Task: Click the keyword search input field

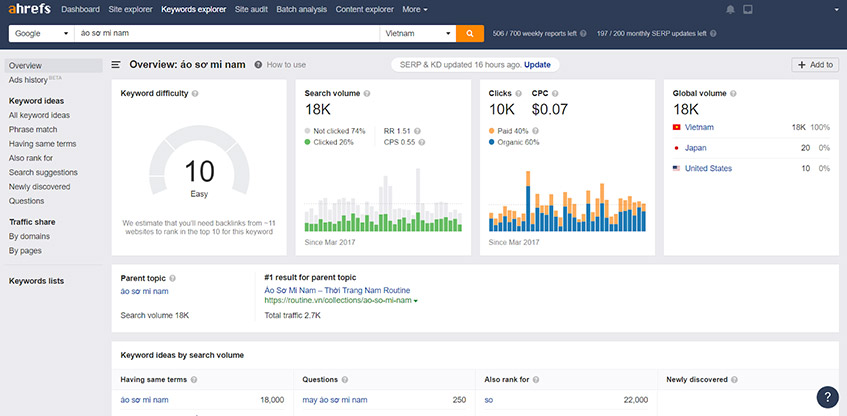Action: (227, 33)
